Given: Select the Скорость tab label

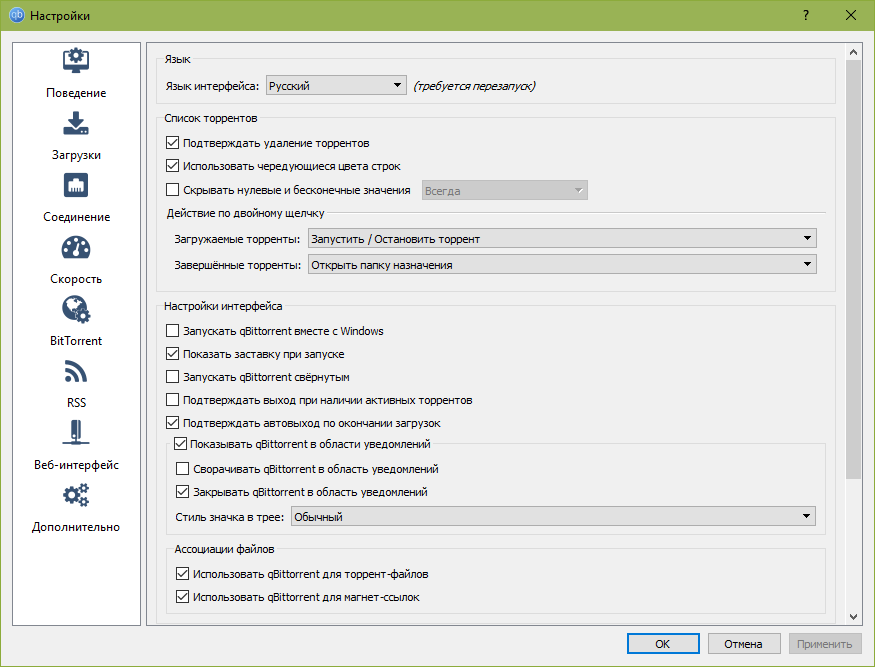Looking at the screenshot, I should [76, 279].
